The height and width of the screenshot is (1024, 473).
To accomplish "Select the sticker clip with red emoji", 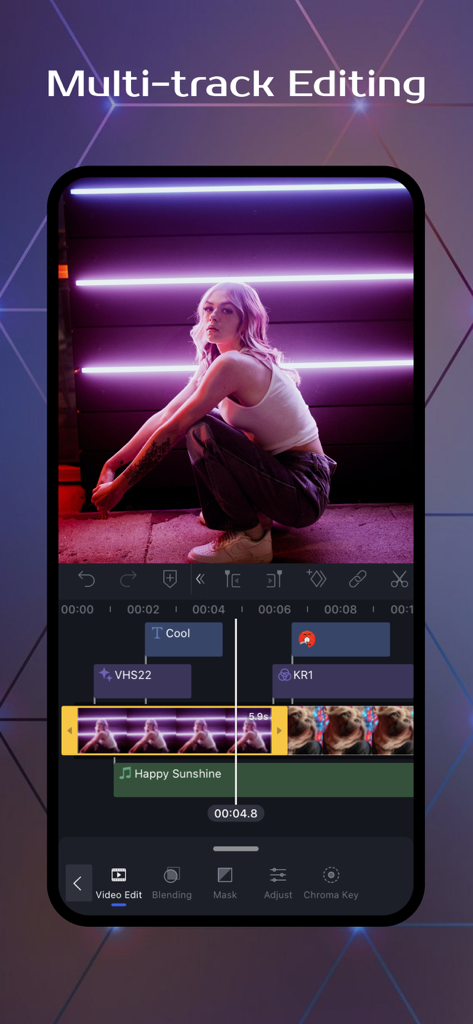I will point(341,639).
